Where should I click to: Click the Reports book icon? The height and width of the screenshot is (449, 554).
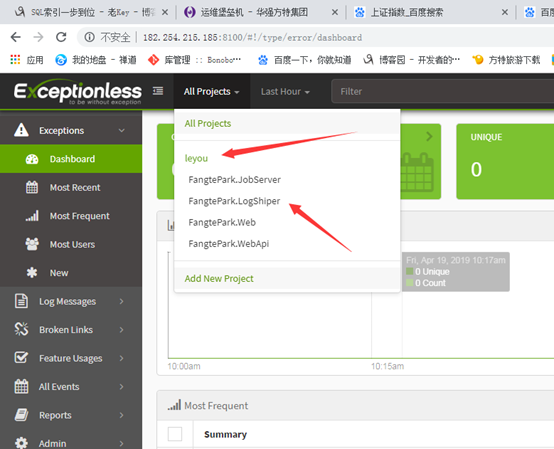click(x=21, y=415)
